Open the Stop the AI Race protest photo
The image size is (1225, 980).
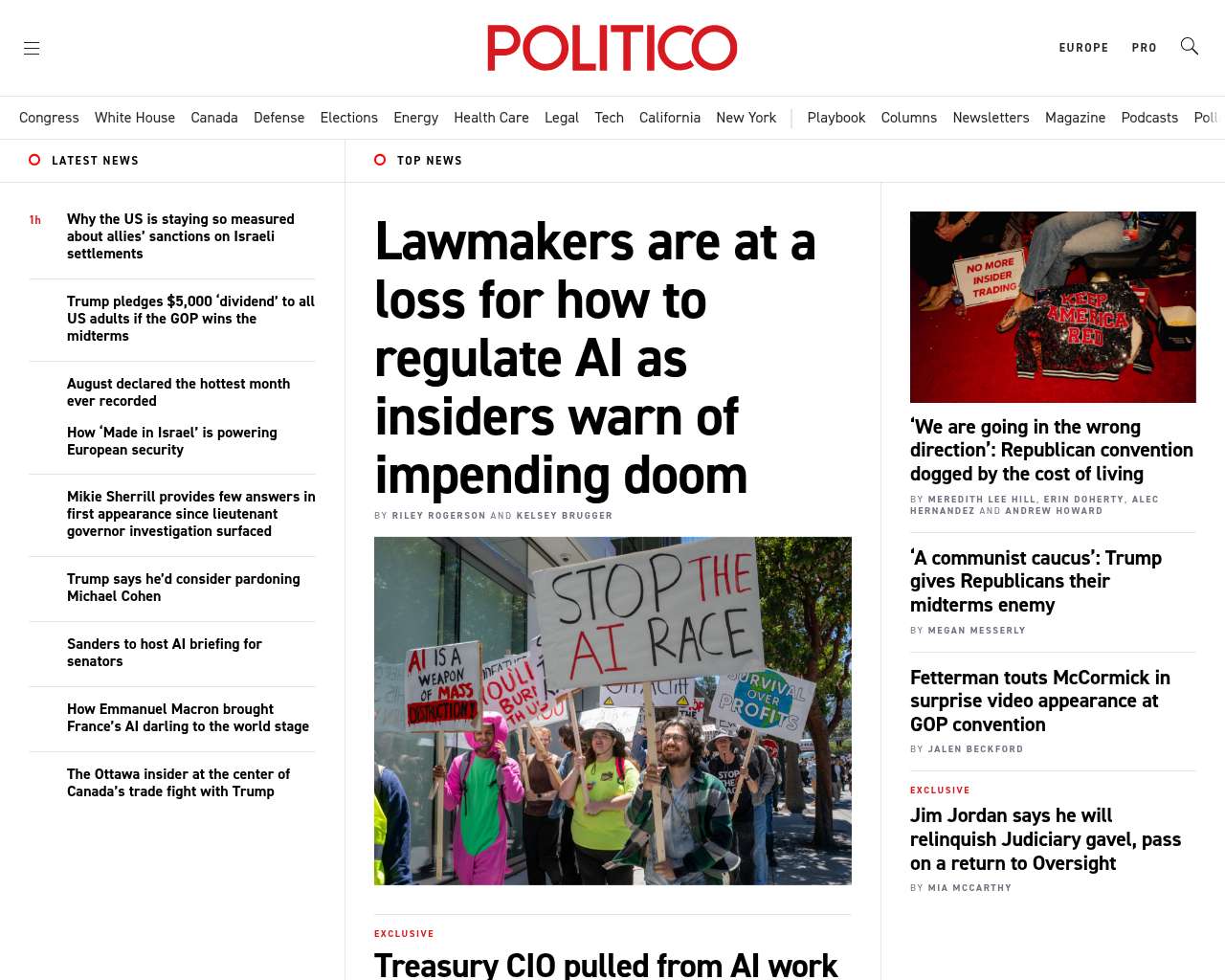[x=612, y=711]
